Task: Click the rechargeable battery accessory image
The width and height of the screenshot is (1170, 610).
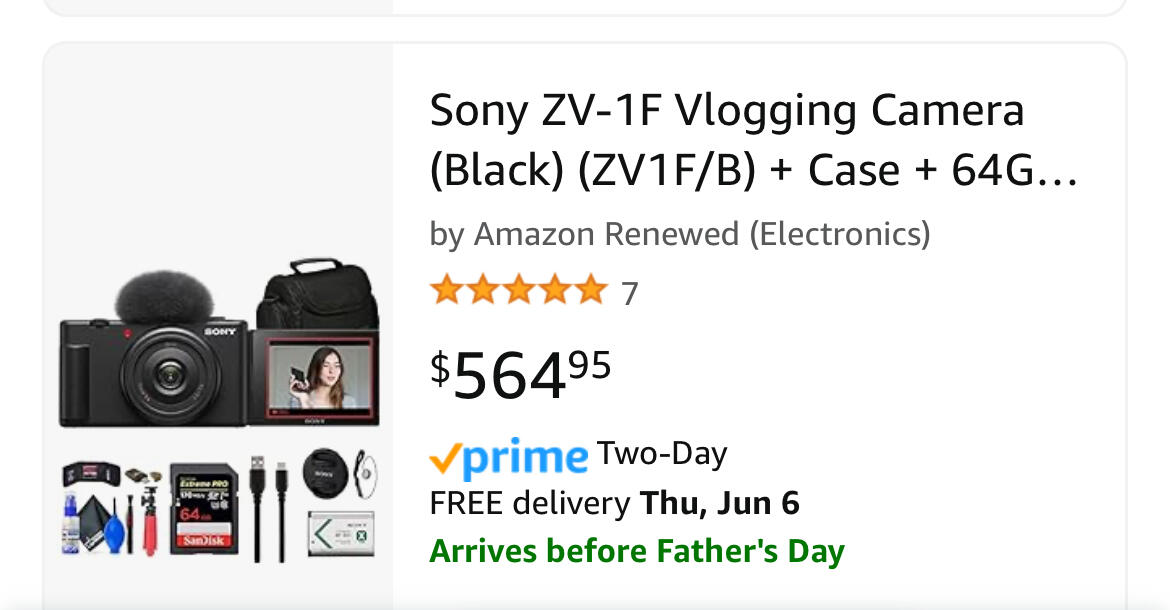Action: (x=341, y=533)
